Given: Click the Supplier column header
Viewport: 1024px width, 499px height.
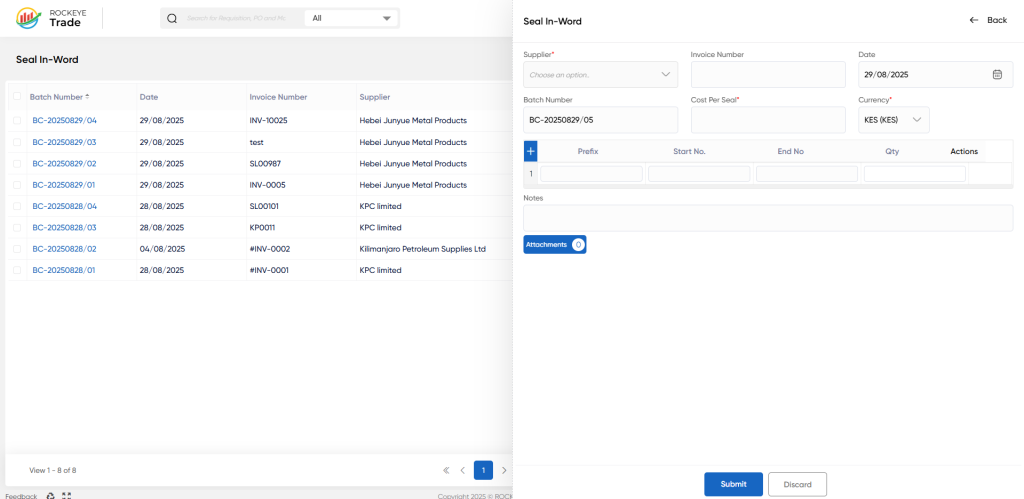Looking at the screenshot, I should pos(375,97).
